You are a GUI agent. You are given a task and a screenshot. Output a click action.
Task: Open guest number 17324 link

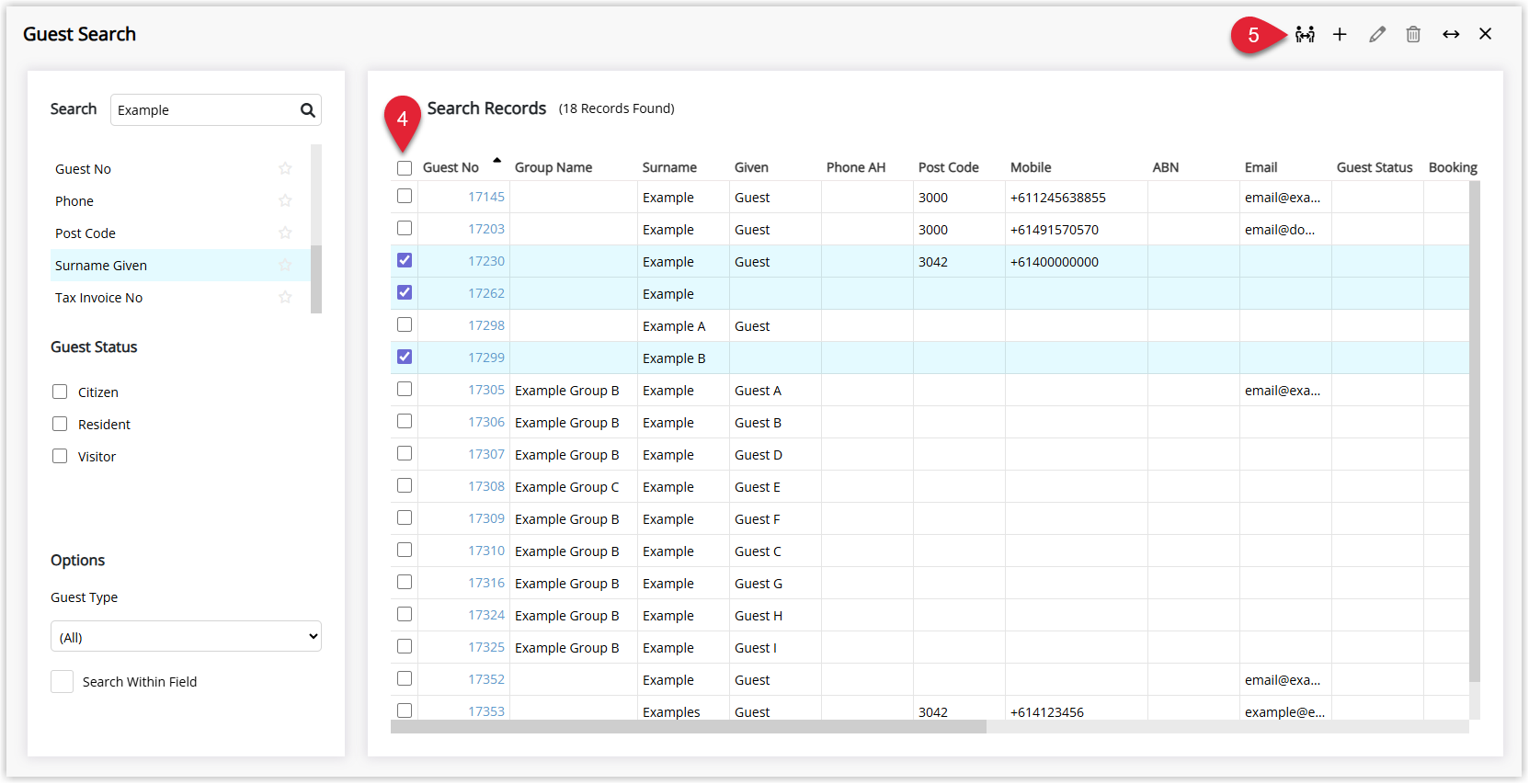pyautogui.click(x=486, y=615)
